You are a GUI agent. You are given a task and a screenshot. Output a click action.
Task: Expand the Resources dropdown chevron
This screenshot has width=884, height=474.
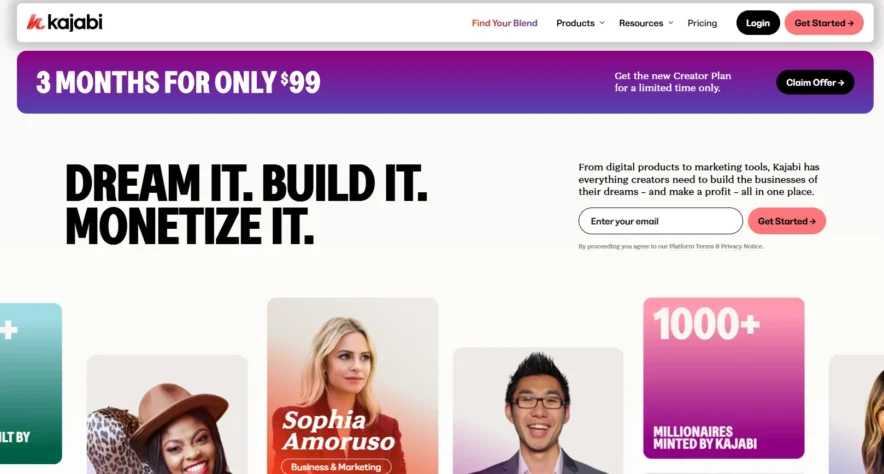click(x=670, y=23)
